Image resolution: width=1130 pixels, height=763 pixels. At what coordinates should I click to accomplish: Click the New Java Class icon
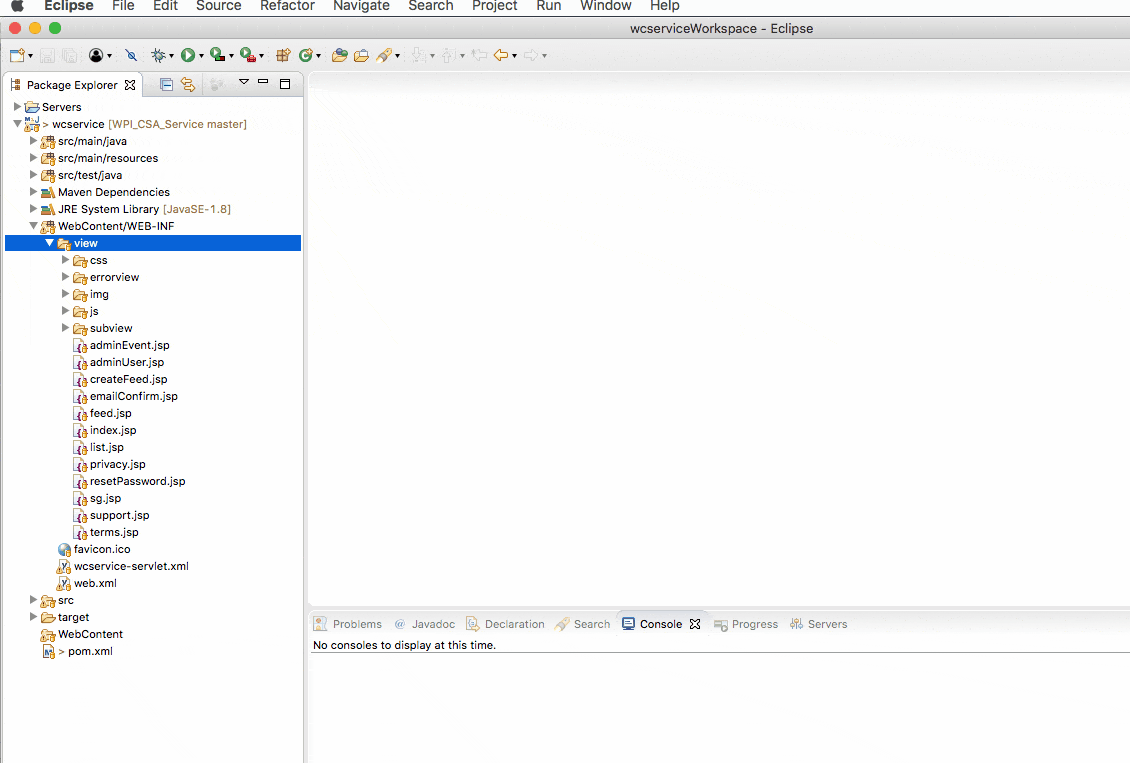(x=306, y=55)
